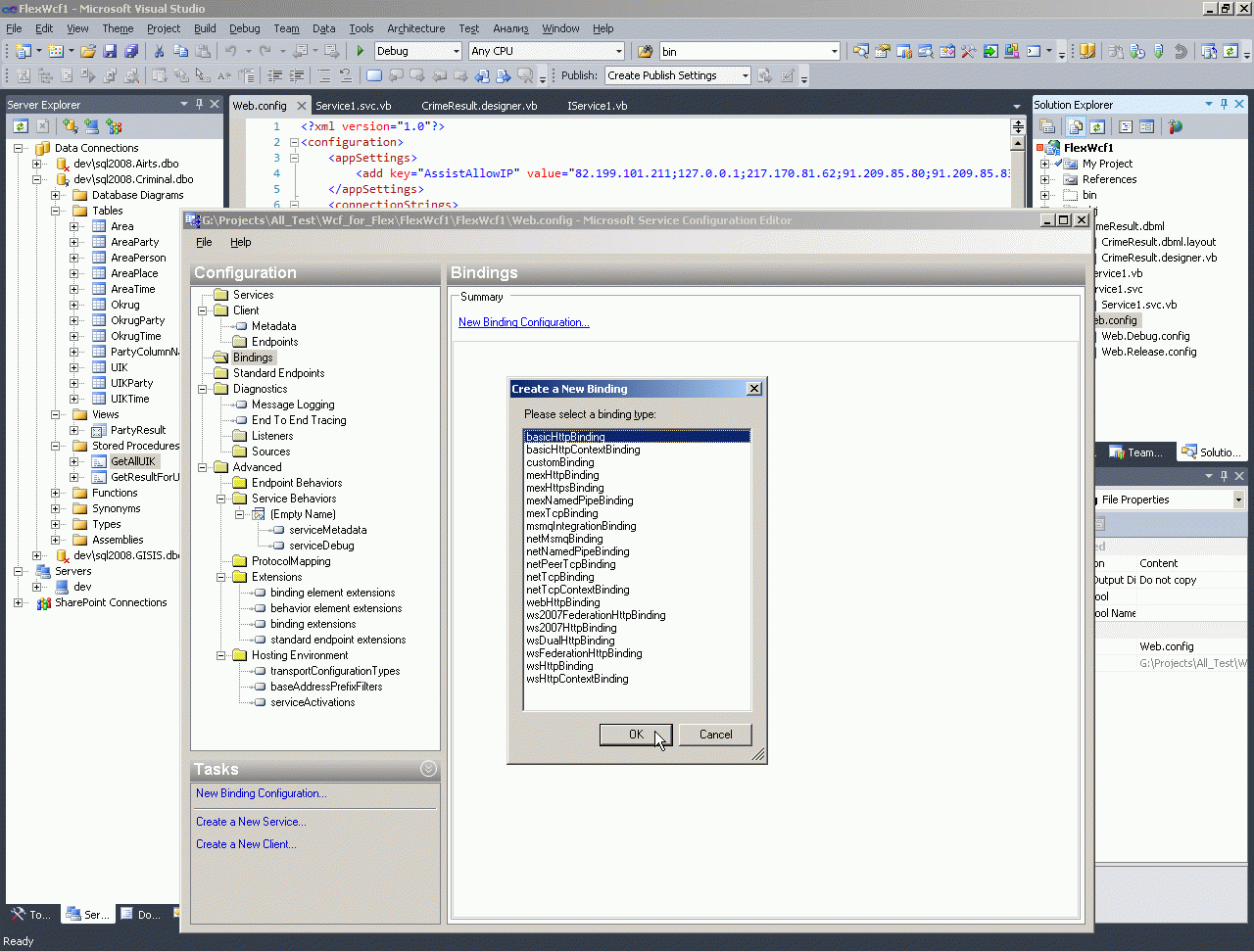Open the Toolbox via hammer-and-wrench toolbar icon
This screenshot has width=1254, height=952.
point(969,51)
